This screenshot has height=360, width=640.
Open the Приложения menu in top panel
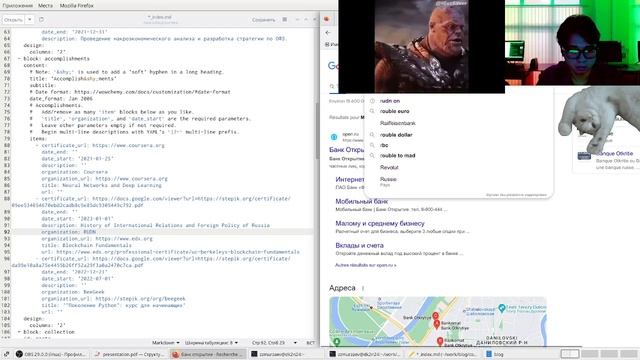pos(18,6)
